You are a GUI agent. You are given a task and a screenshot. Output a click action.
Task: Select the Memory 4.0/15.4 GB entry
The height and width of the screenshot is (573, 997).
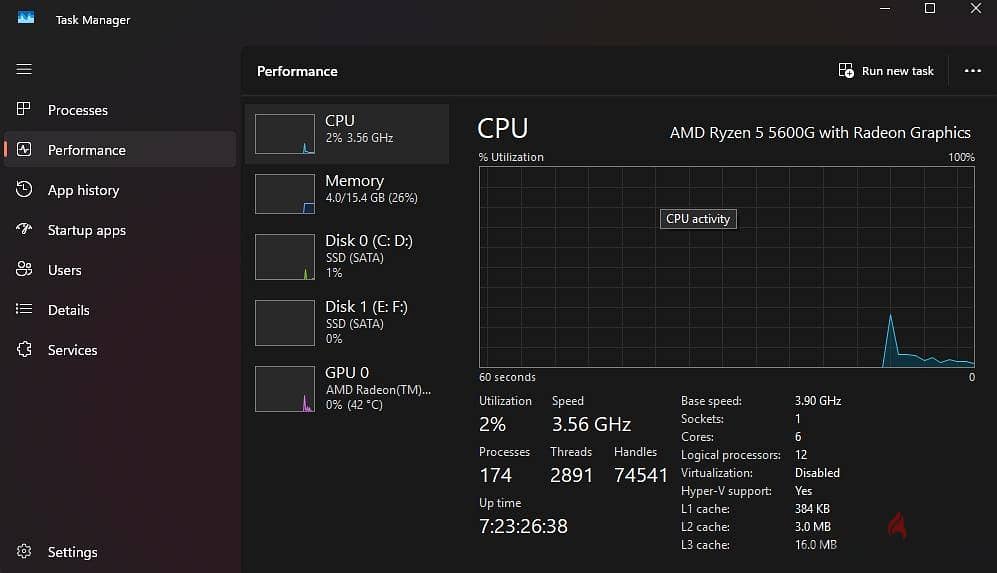point(347,194)
